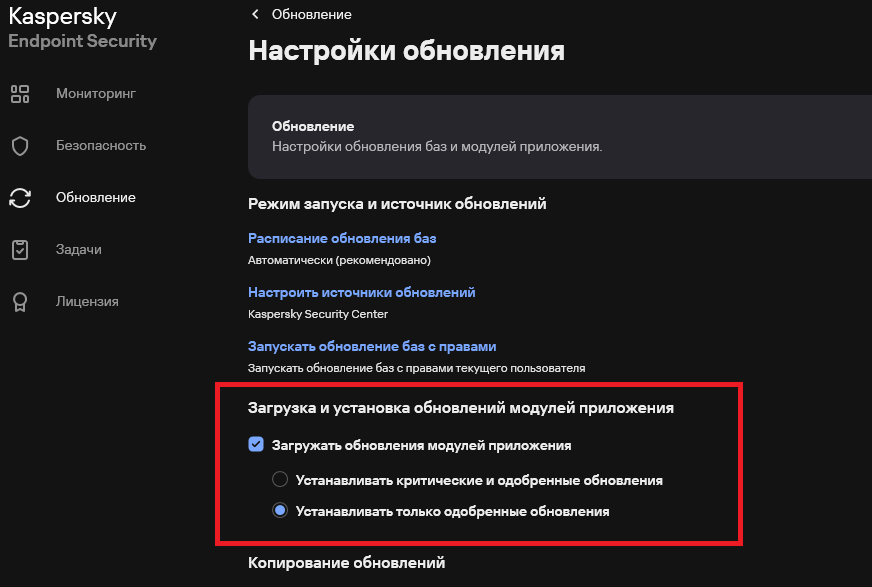Go back via Обновление breadcrumb text
Image resolution: width=872 pixels, height=587 pixels.
pyautogui.click(x=311, y=14)
